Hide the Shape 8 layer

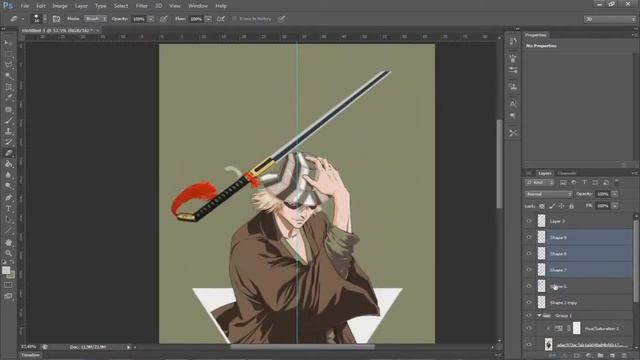[529, 253]
